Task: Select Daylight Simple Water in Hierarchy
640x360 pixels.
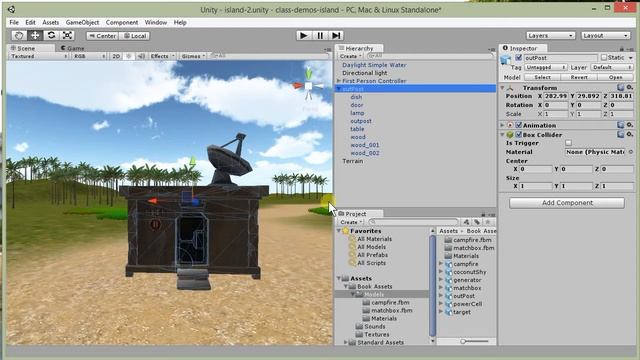Action: click(x=374, y=65)
